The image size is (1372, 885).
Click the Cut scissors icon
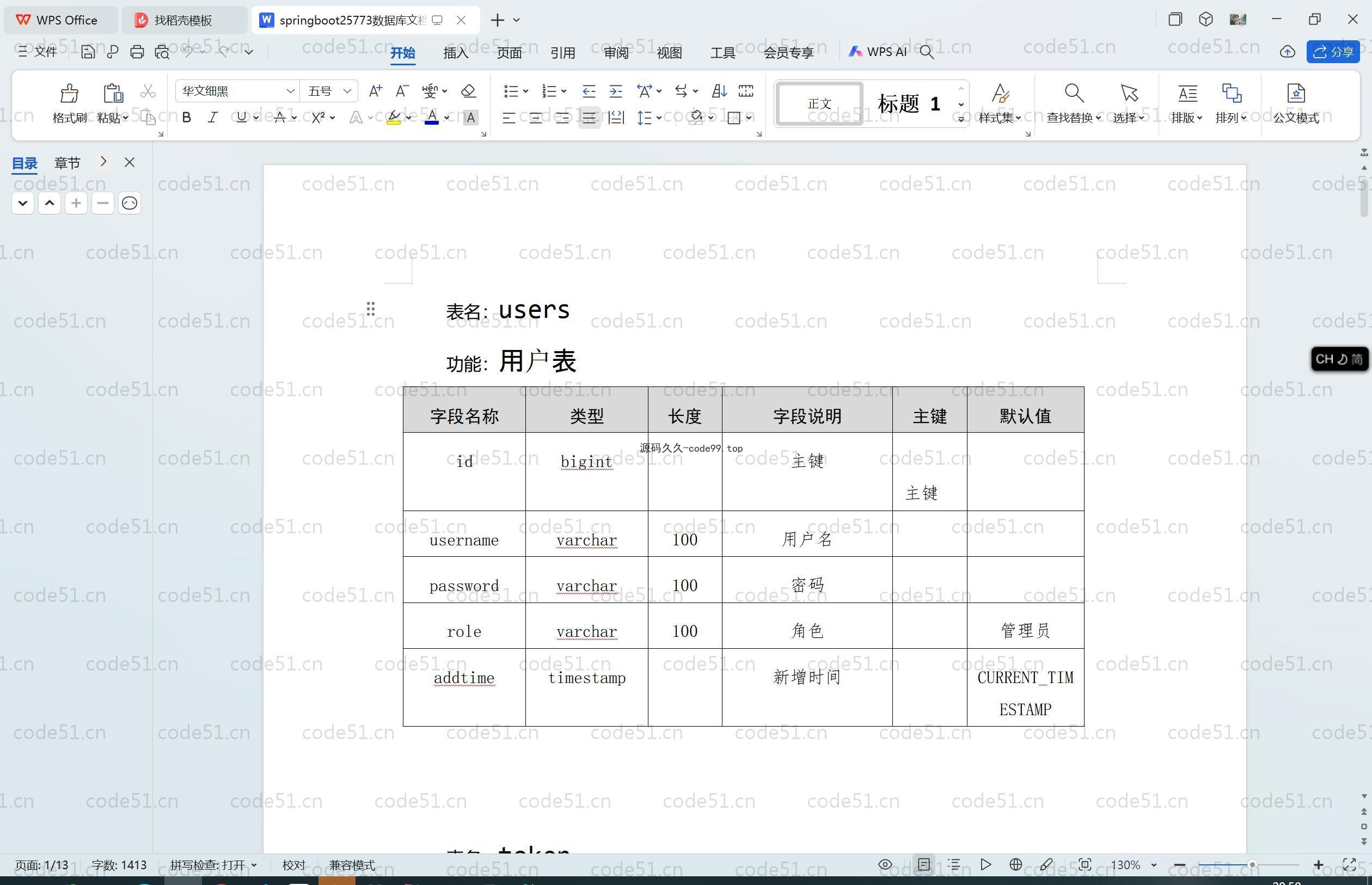(x=148, y=91)
